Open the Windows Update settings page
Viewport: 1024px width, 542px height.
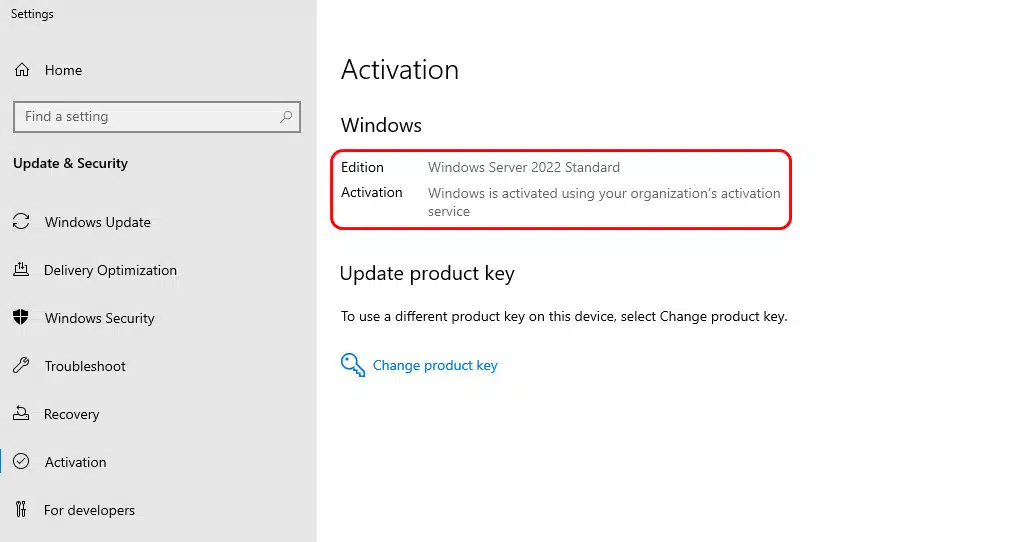point(97,222)
